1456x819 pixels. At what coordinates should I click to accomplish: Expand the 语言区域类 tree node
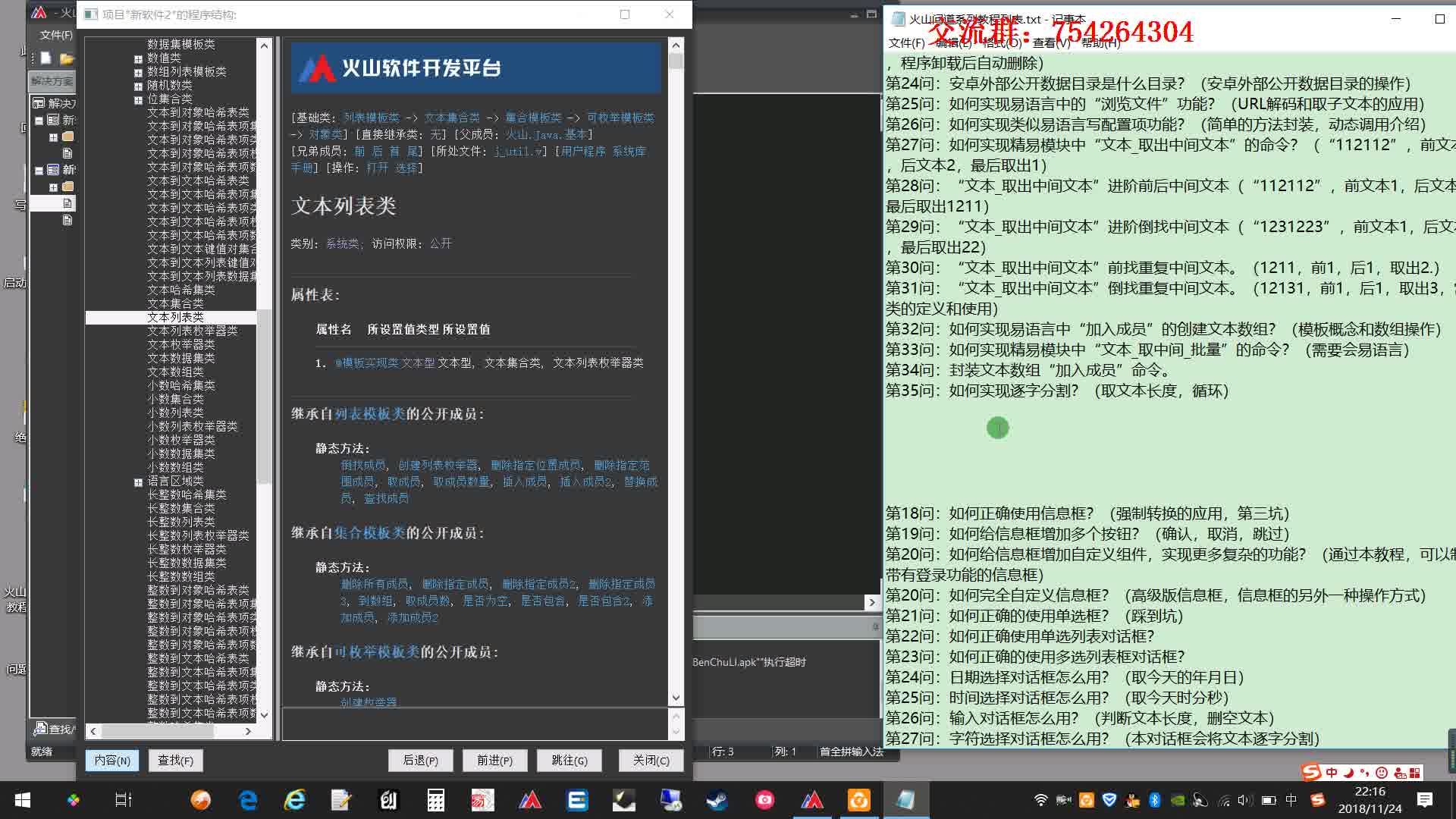[x=137, y=481]
